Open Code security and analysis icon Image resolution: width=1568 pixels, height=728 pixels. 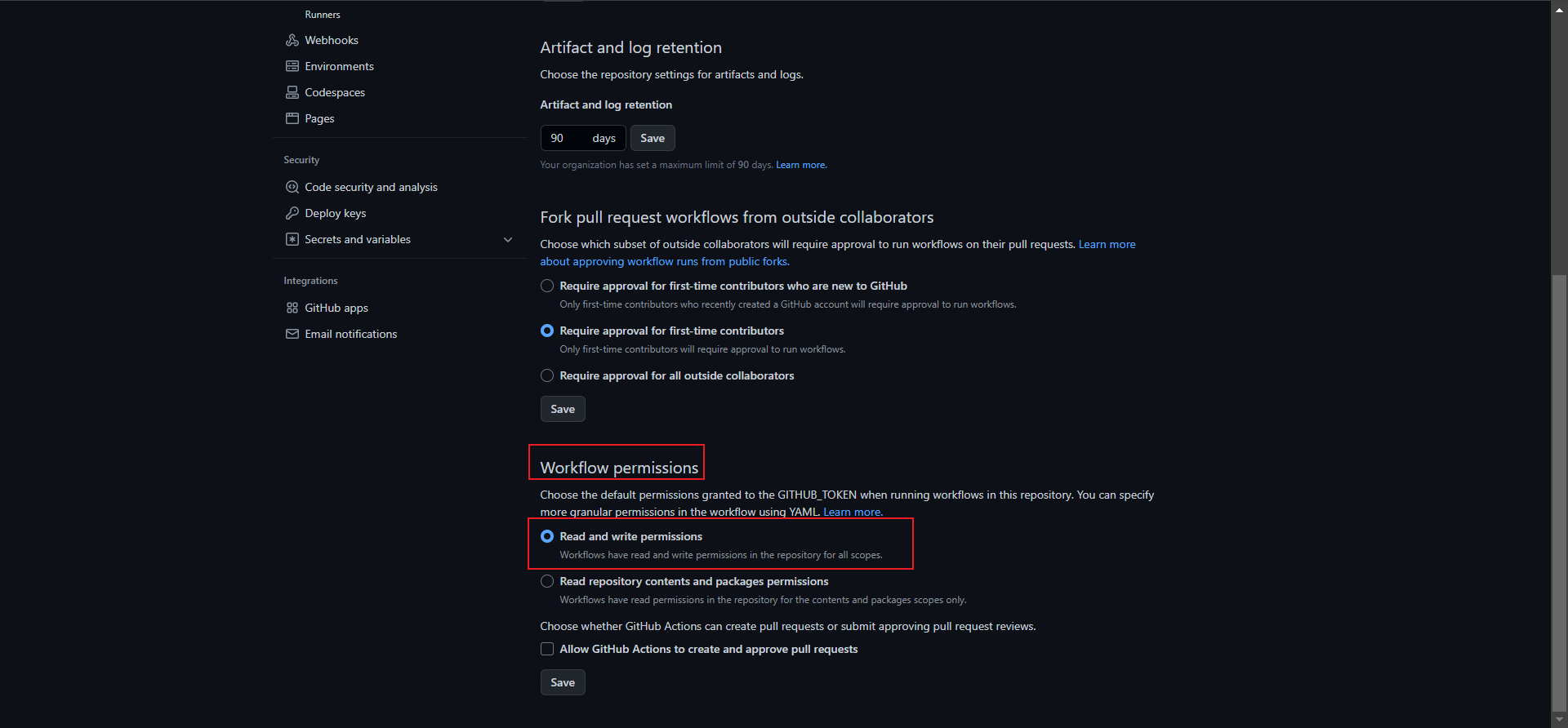292,187
